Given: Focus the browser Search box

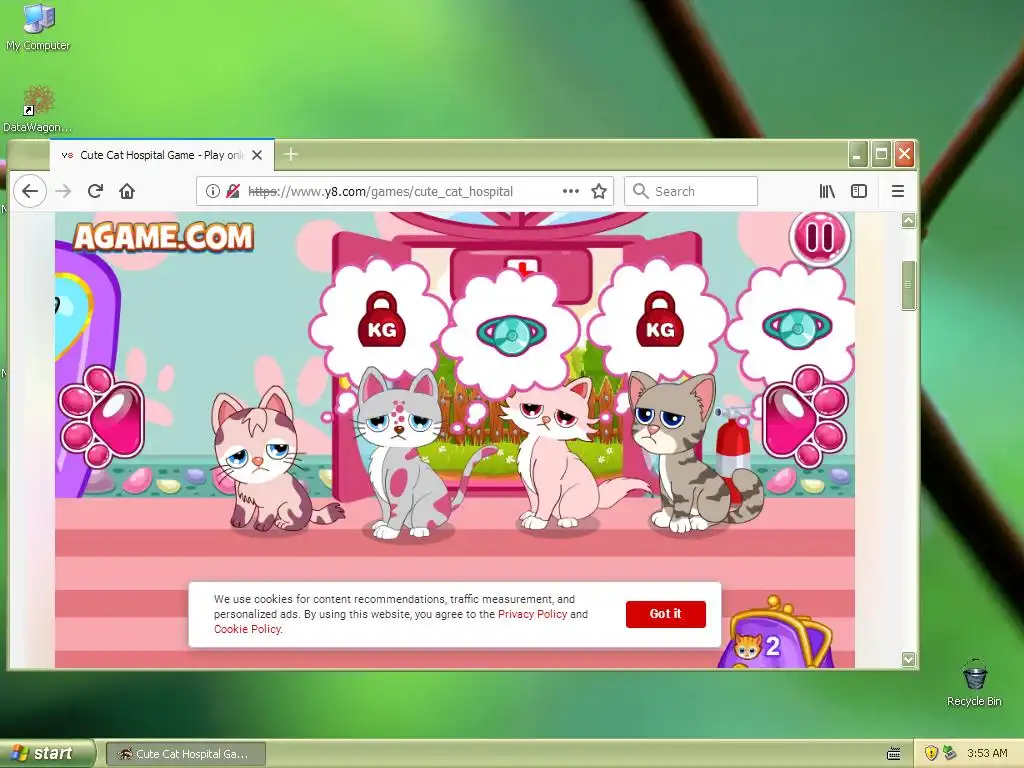Looking at the screenshot, I should tap(691, 191).
